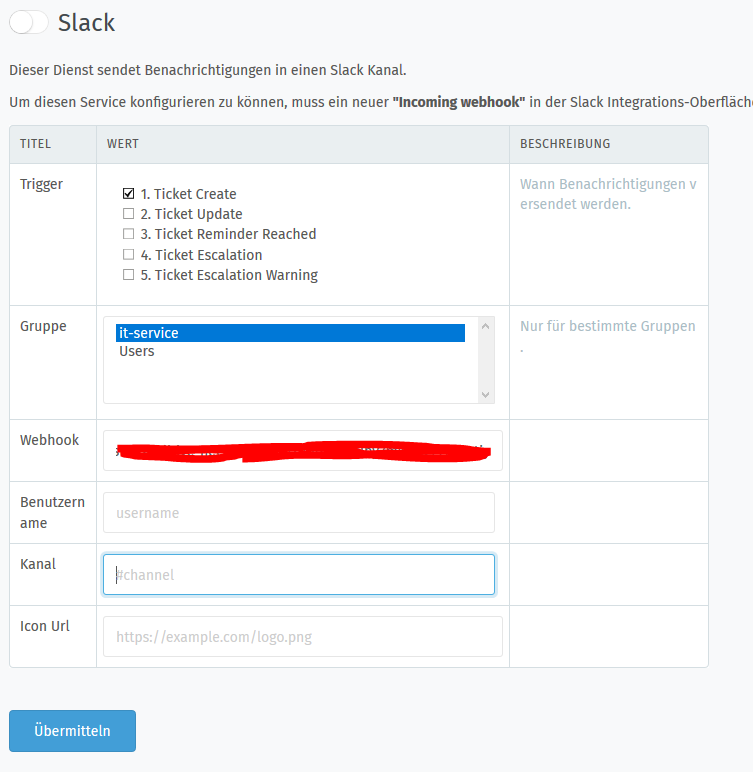Click the Kanal #channel field
This screenshot has width=753, height=772.
[x=299, y=575]
